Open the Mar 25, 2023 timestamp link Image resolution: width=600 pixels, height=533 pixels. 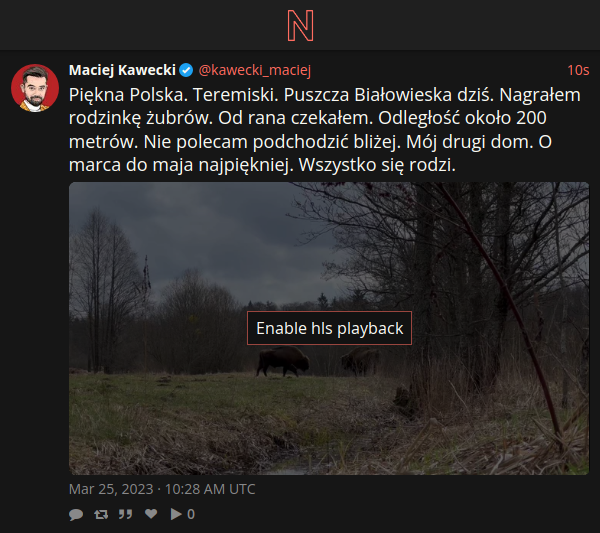point(162,489)
